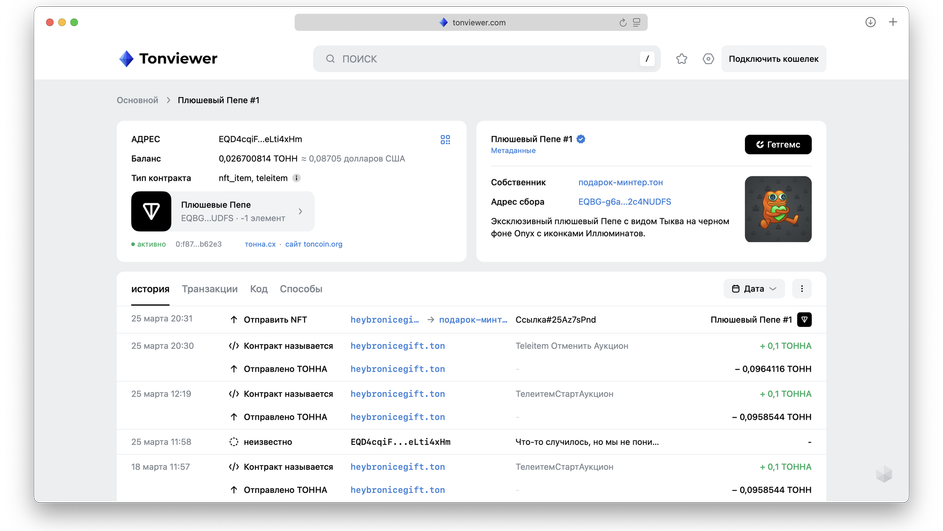Copy address EQD4cqiF...eLti4xHm in АДРЕС row
Viewport: 943px width, 531px height.
260,139
